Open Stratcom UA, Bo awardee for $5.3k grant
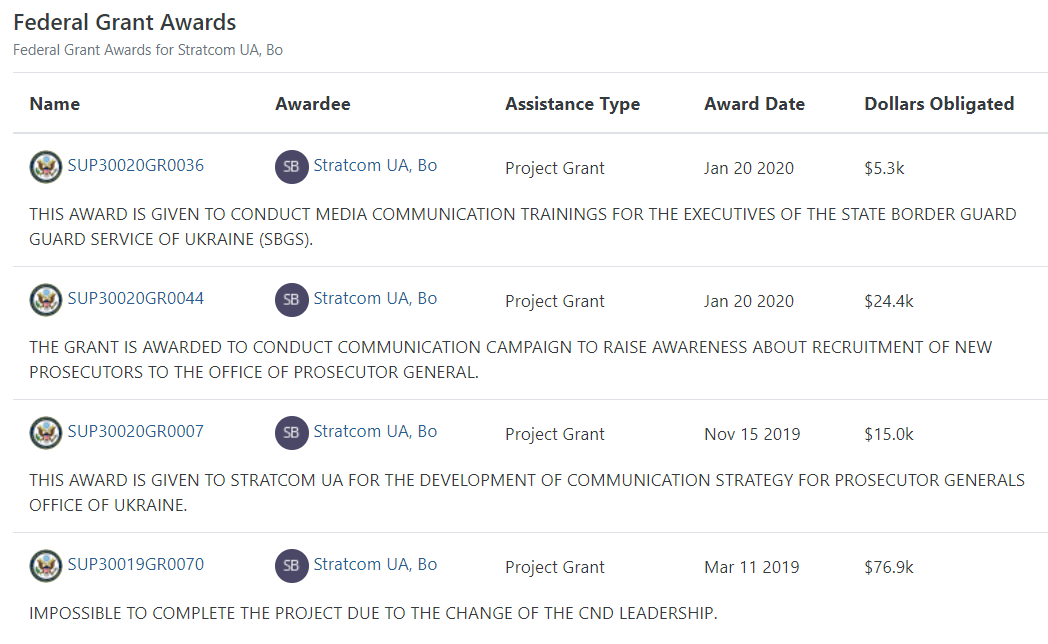This screenshot has height=644, width=1048. pos(375,166)
